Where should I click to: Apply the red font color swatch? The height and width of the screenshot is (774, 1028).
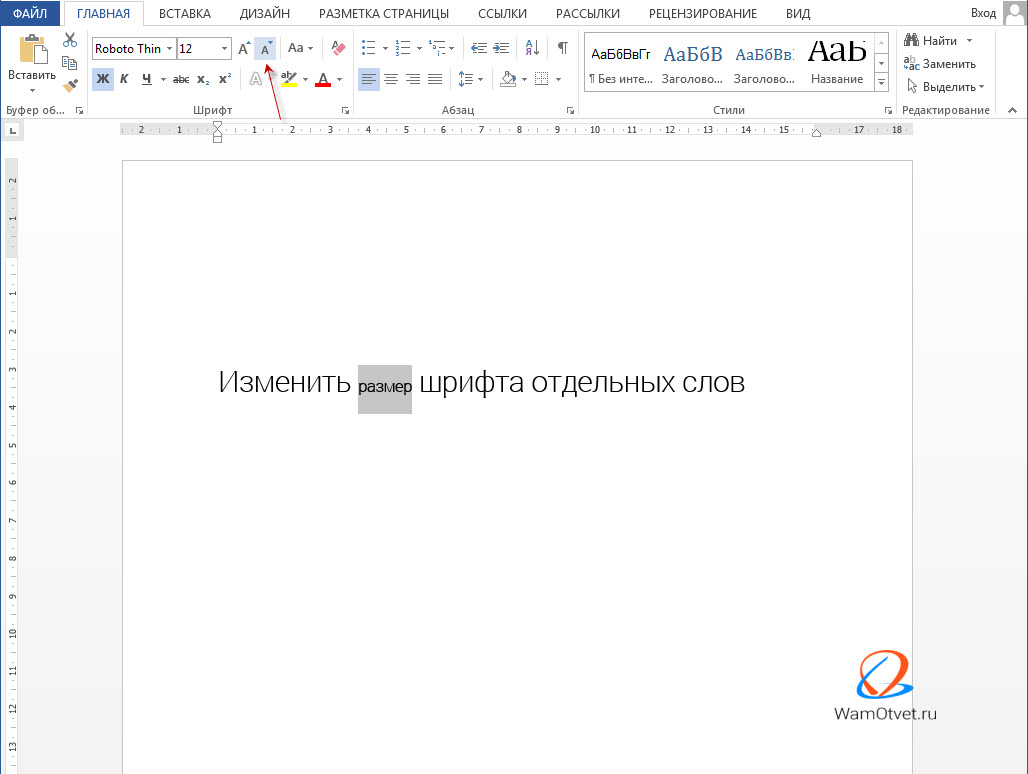[x=323, y=79]
